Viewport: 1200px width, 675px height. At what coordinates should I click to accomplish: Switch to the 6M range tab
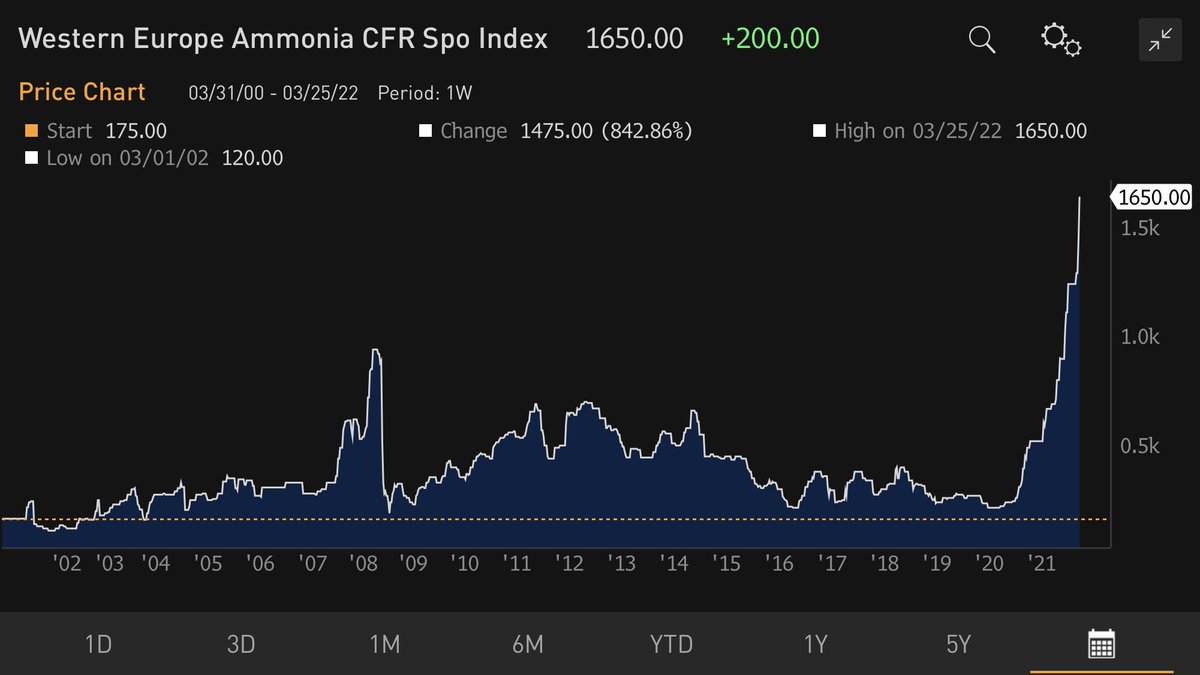(527, 644)
